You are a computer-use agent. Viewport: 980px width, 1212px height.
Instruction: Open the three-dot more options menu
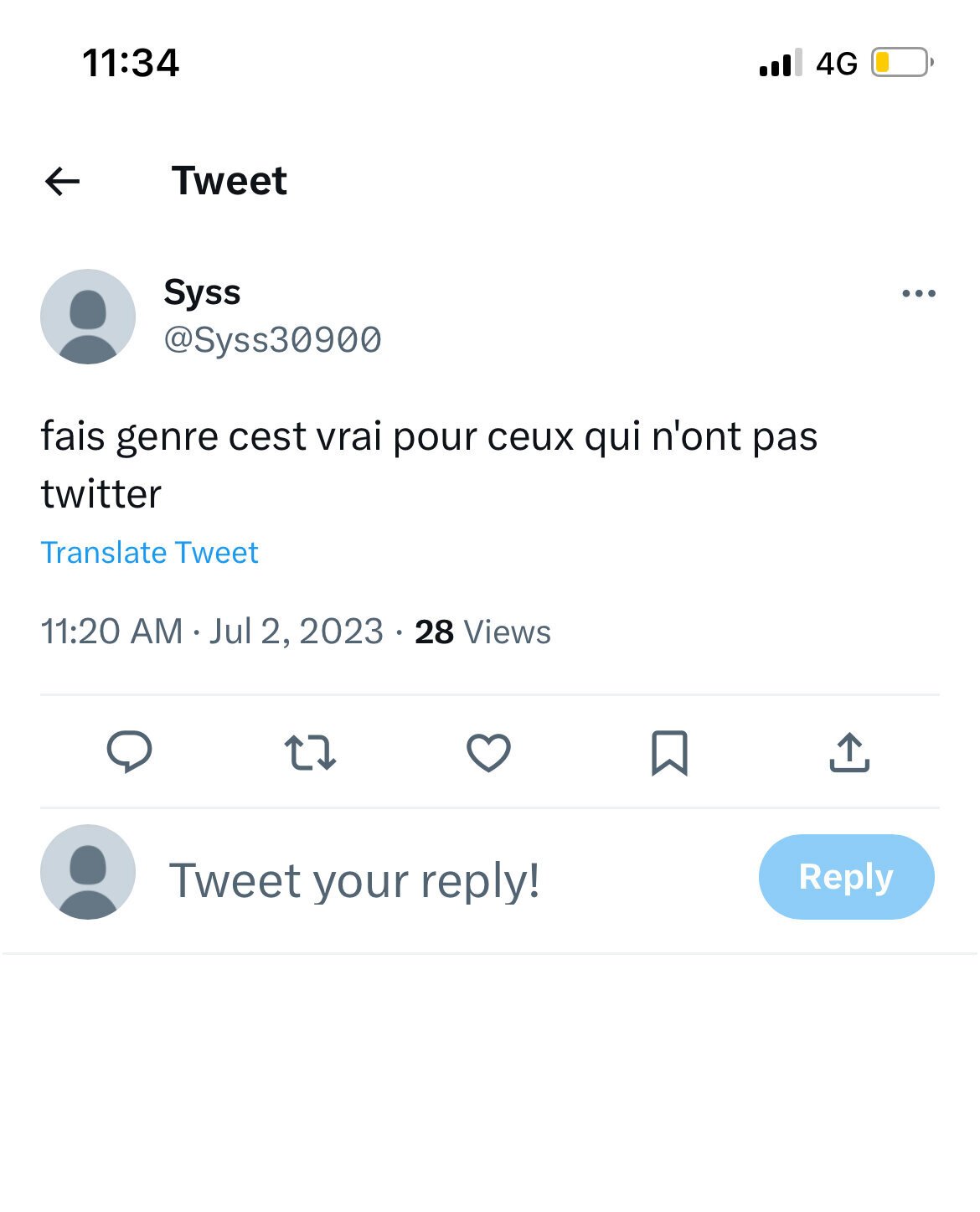pyautogui.click(x=918, y=294)
